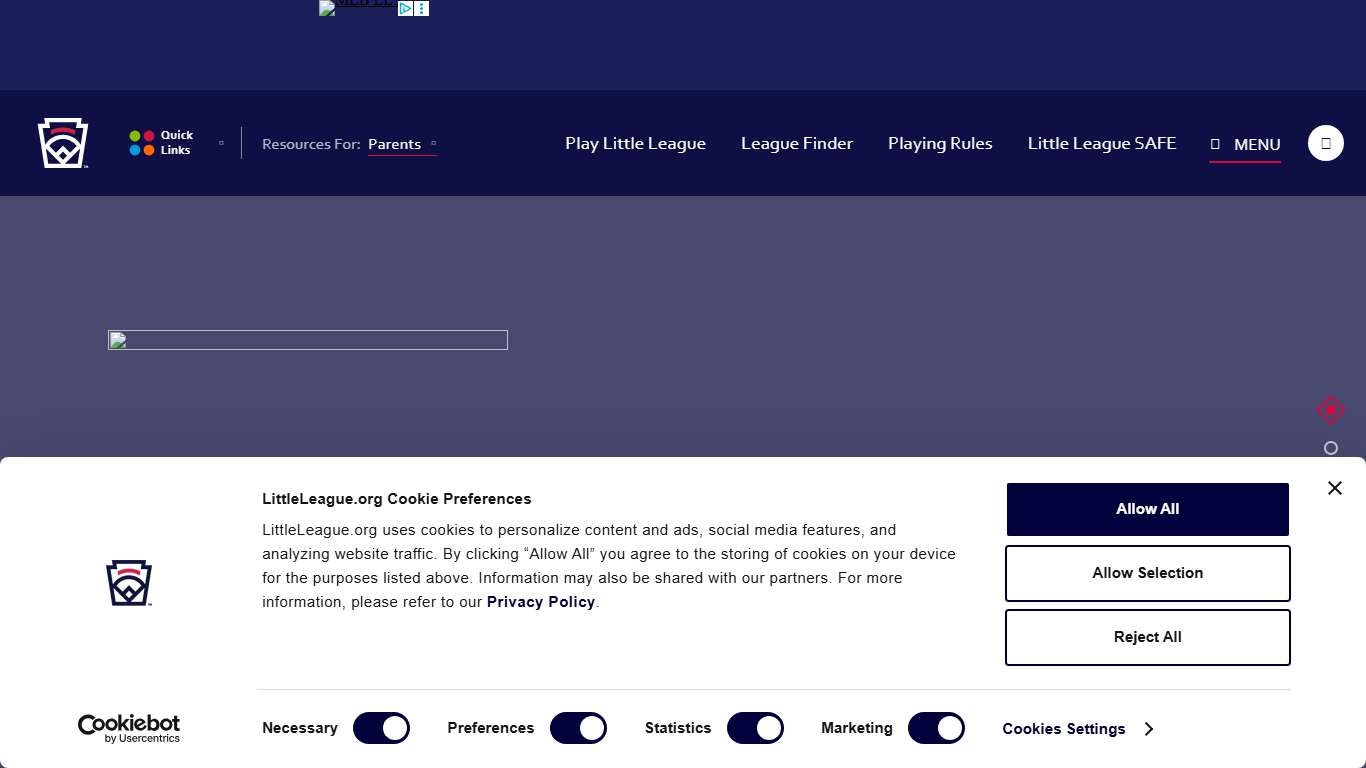
Task: Click the Cookiebot by Usercentrics logo
Action: tap(129, 728)
